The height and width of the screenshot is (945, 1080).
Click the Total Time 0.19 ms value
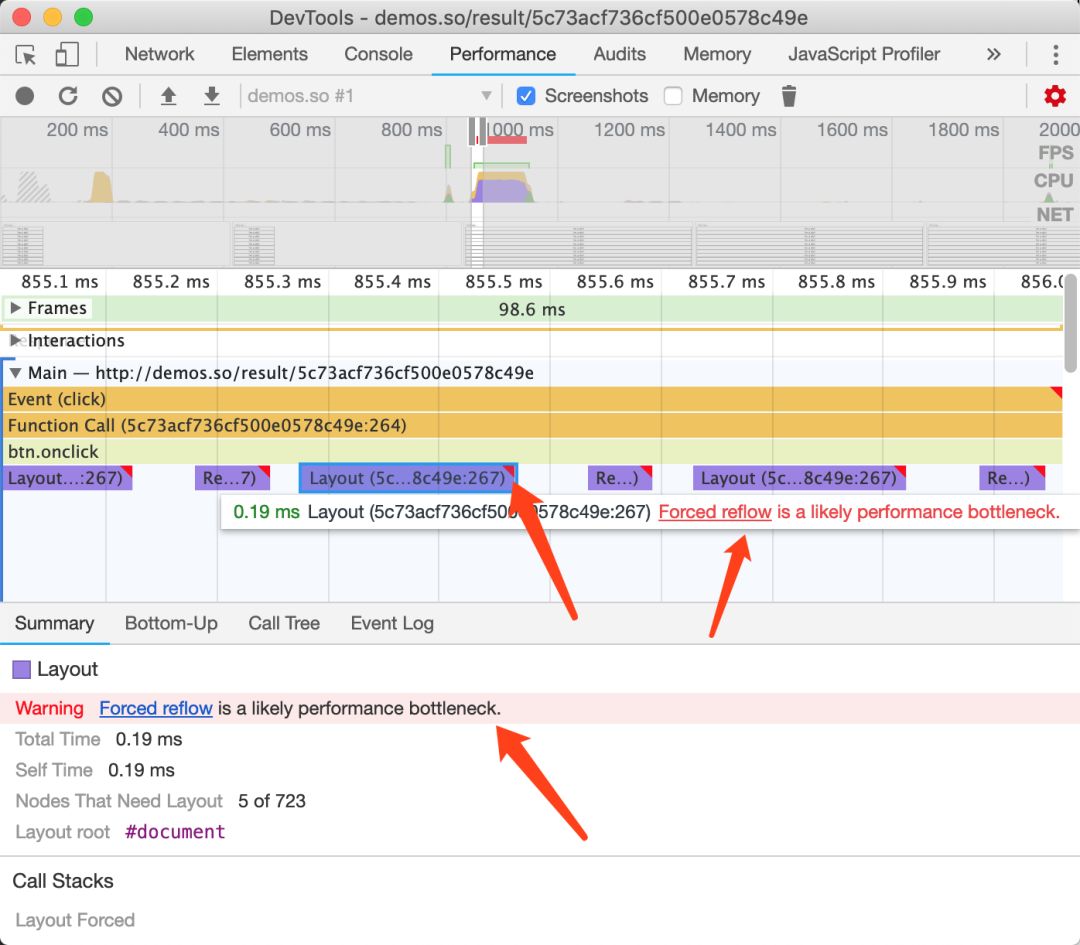click(x=149, y=739)
